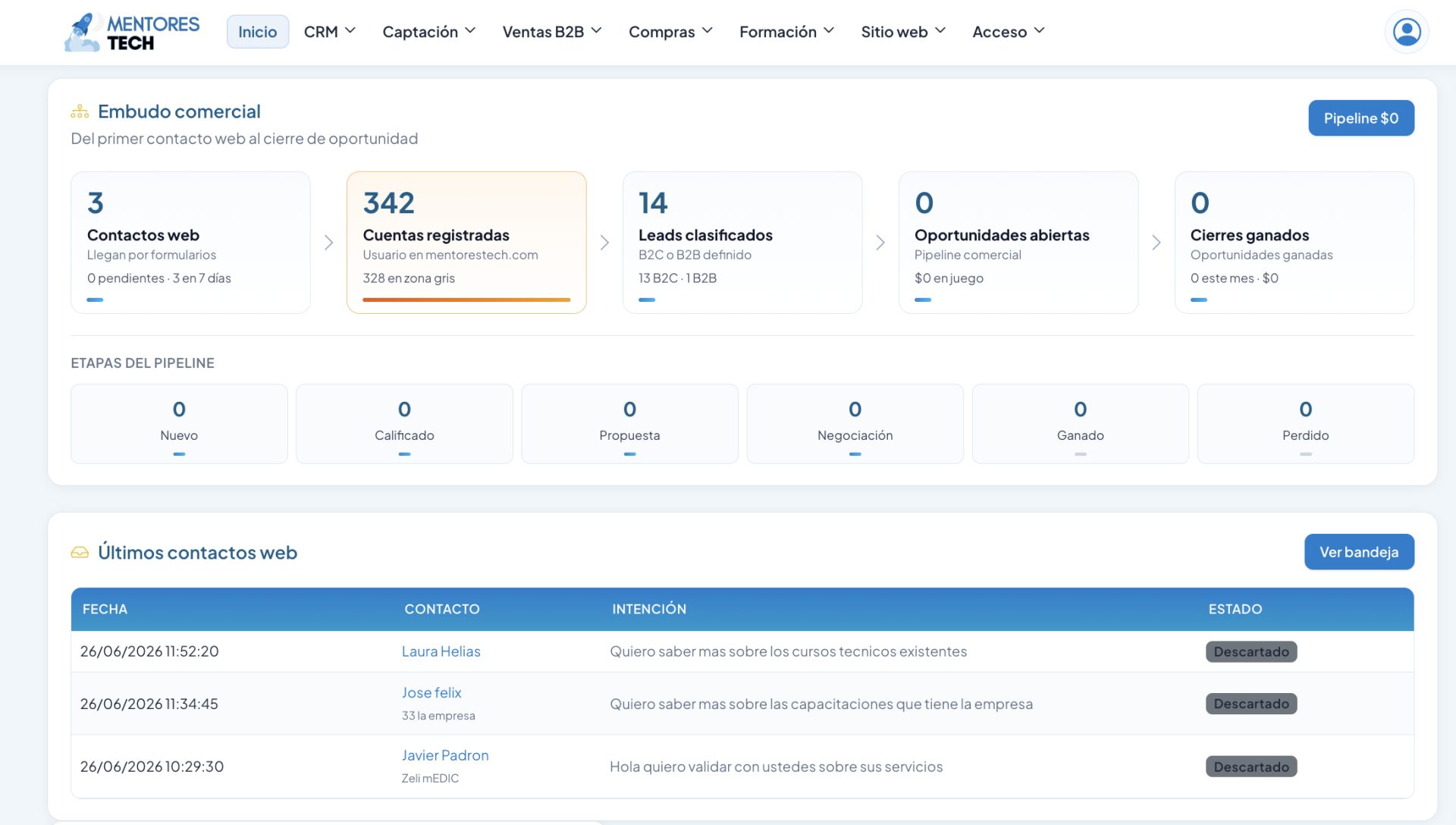Screen dimensions: 1456x825
Task: Select the Cuentas registradas funnel card
Action: (466, 243)
